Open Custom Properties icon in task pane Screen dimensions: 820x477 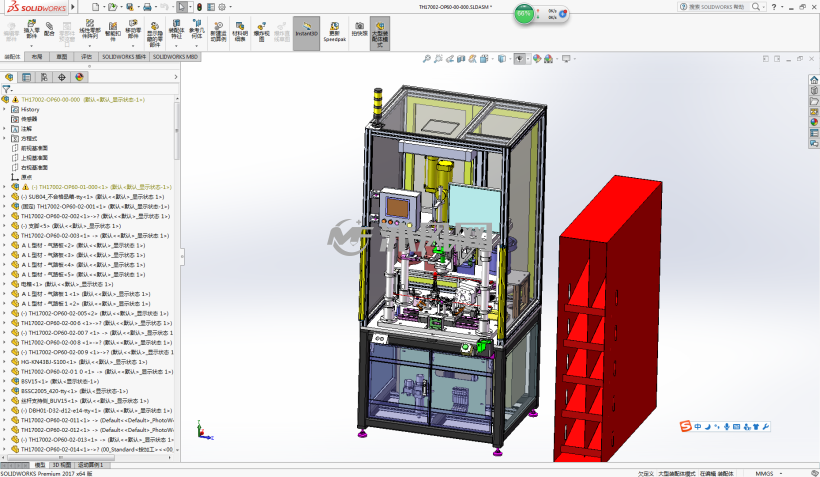click(814, 133)
